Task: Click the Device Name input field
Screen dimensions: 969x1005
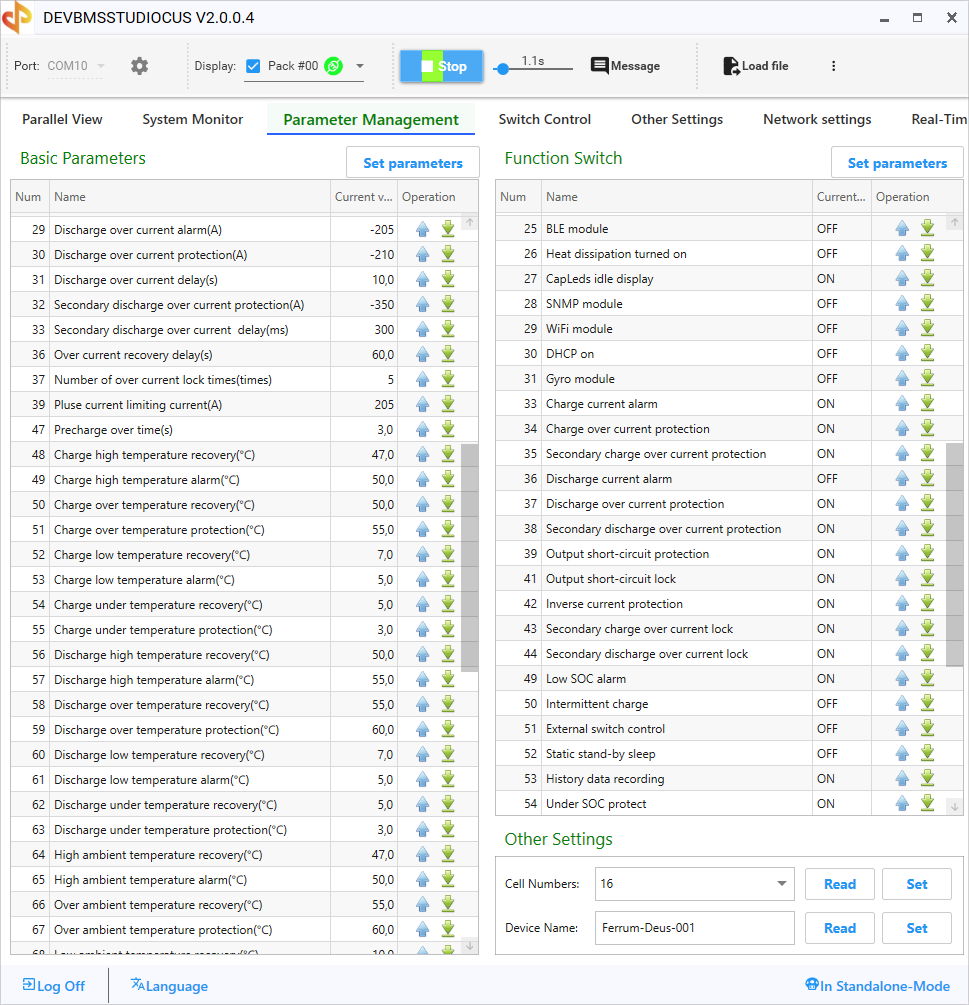Action: point(694,928)
